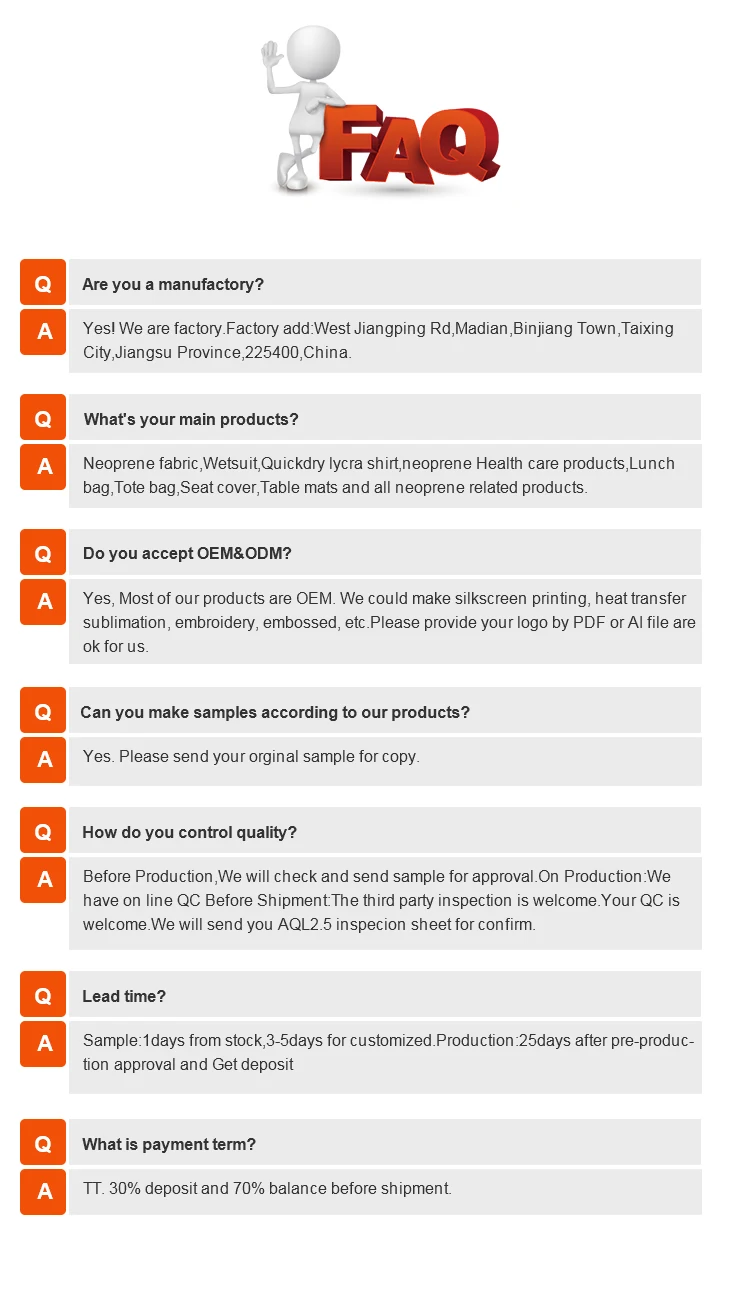
Task: Click the A icon beside factory address answer
Action: pyautogui.click(x=44, y=332)
